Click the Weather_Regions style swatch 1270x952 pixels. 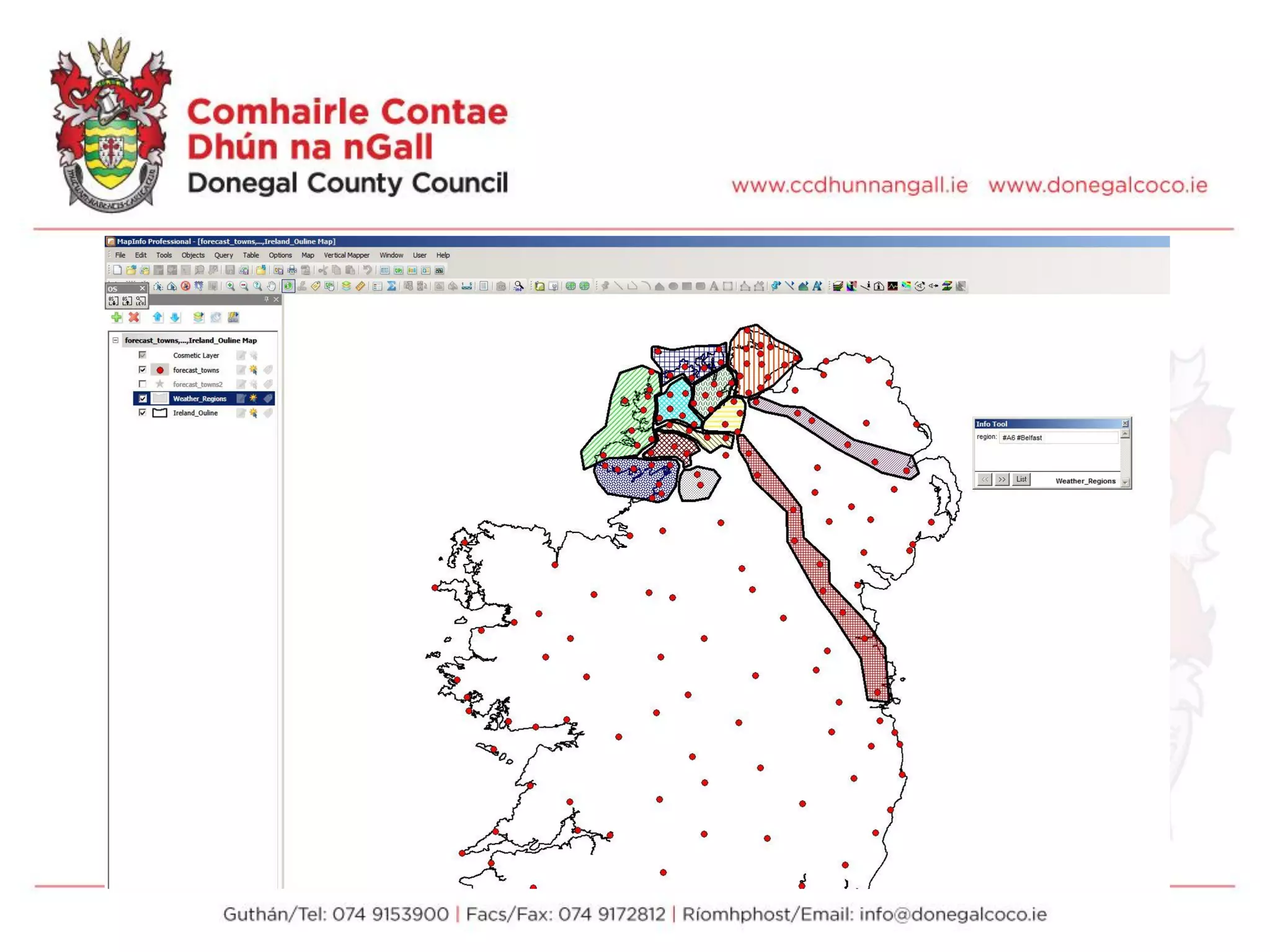(x=160, y=399)
